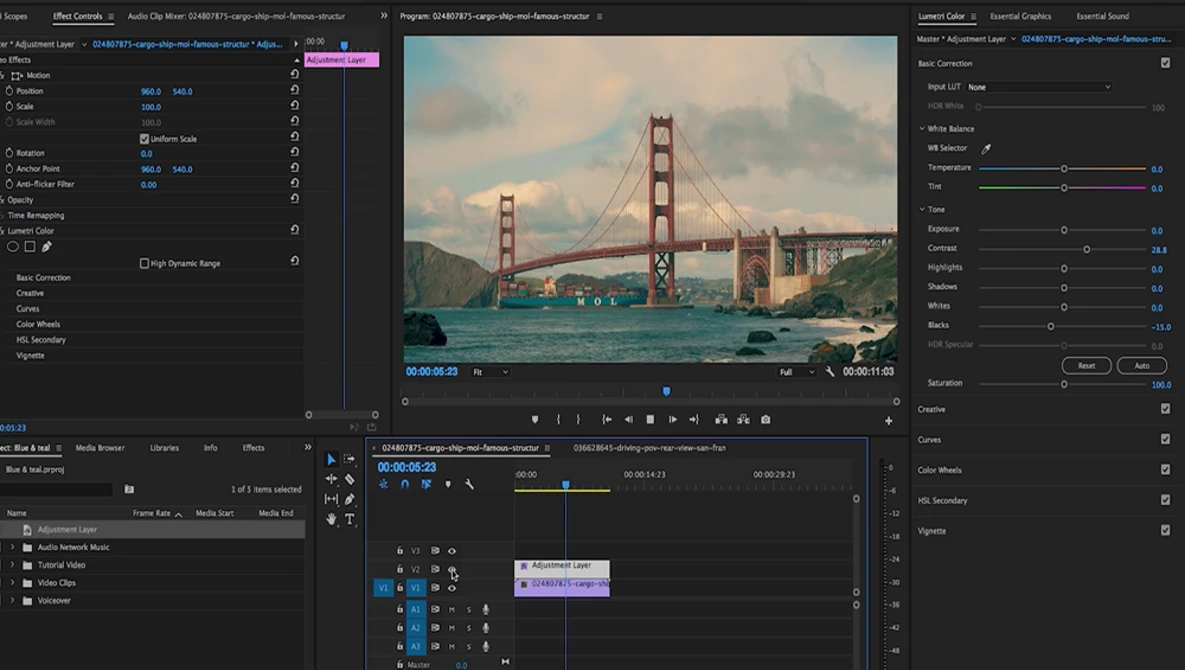
Task: Expand Tutorial Video bin
Action: (x=12, y=565)
